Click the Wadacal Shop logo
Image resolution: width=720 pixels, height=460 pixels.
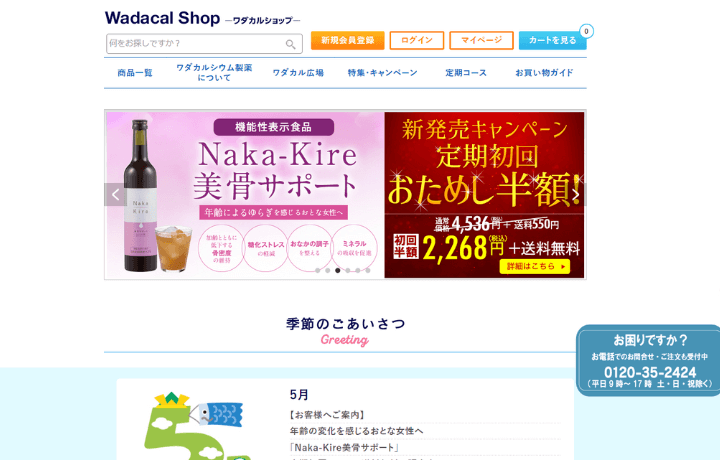202,18
